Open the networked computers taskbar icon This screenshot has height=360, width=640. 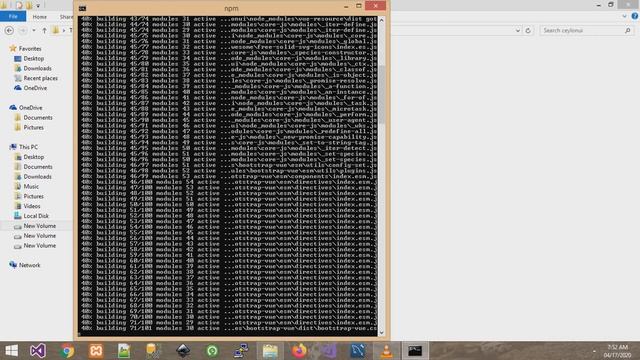pos(241,351)
